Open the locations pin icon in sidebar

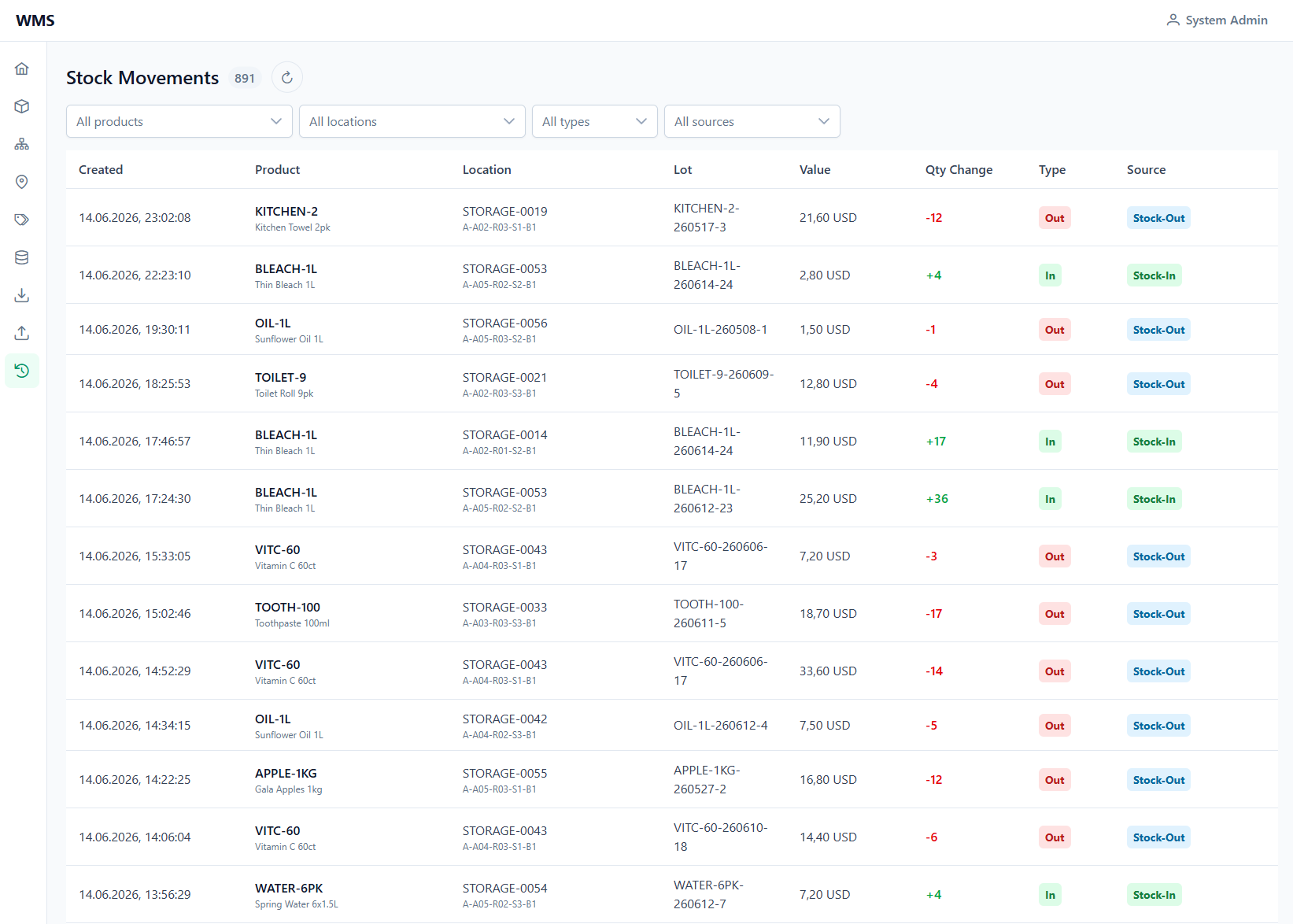[x=22, y=182]
